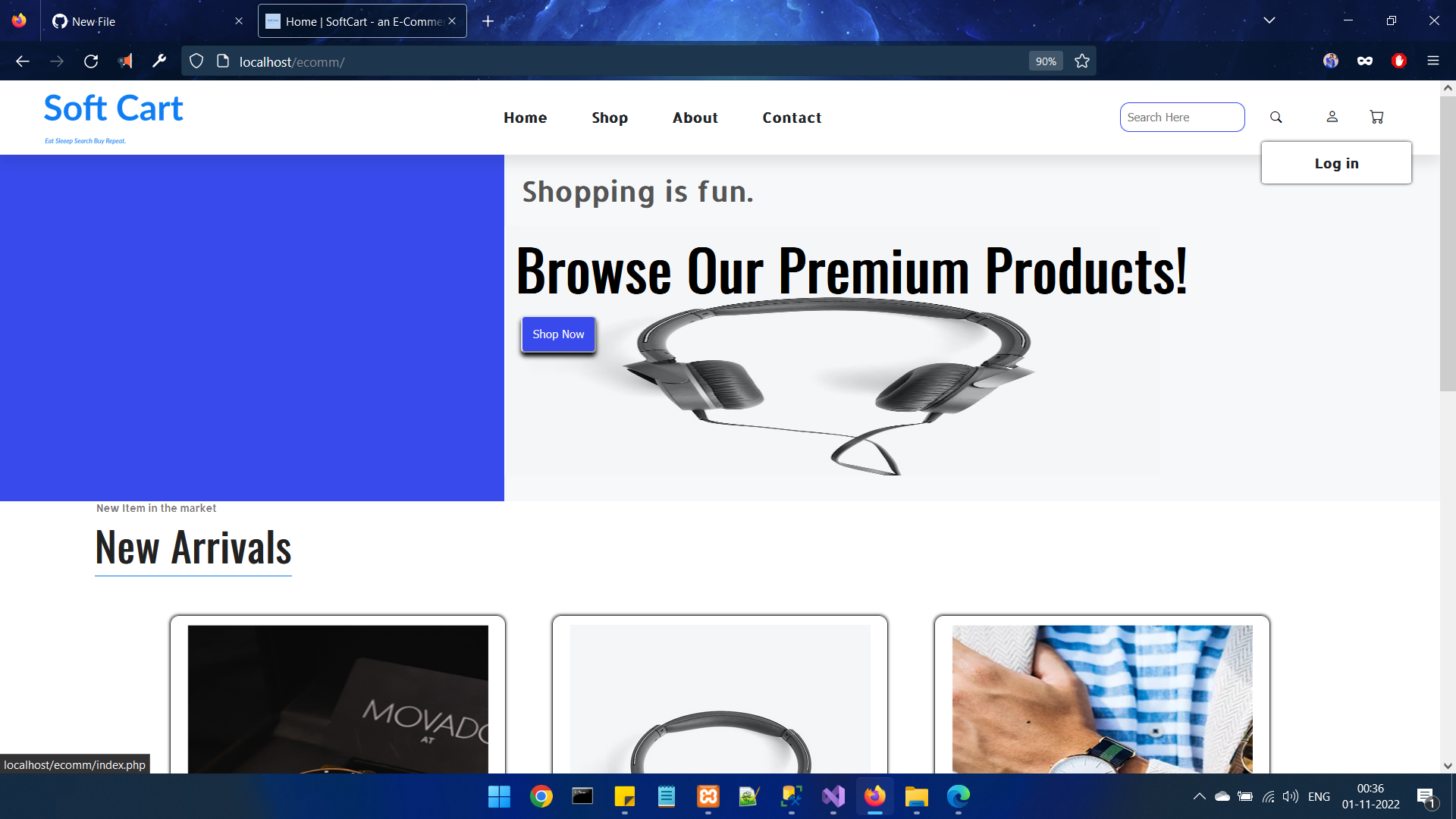Screen dimensions: 1456x819
Task: Mute volume via the speaker tray icon
Action: pos(1291,797)
